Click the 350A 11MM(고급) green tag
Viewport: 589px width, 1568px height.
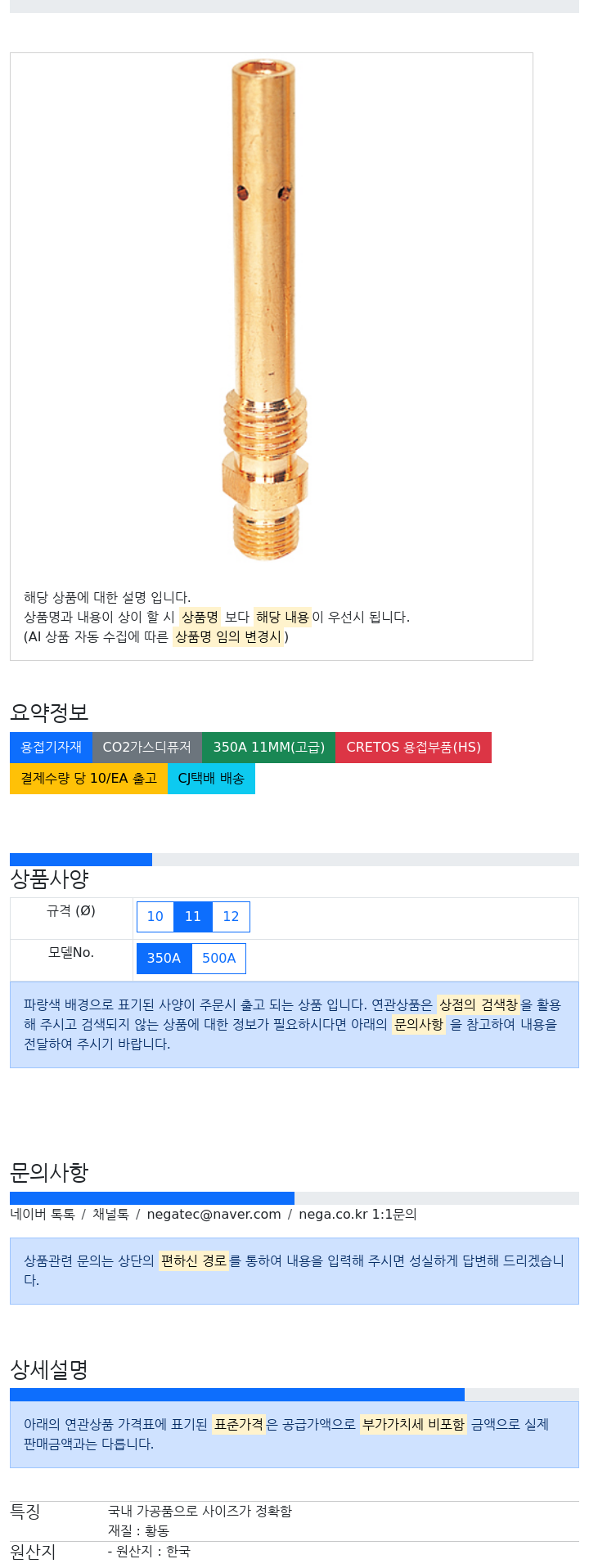(269, 748)
